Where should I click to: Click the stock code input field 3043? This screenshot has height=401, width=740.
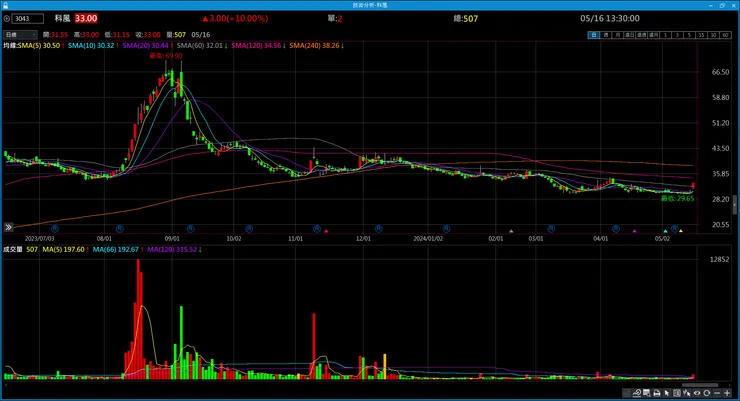(x=28, y=19)
